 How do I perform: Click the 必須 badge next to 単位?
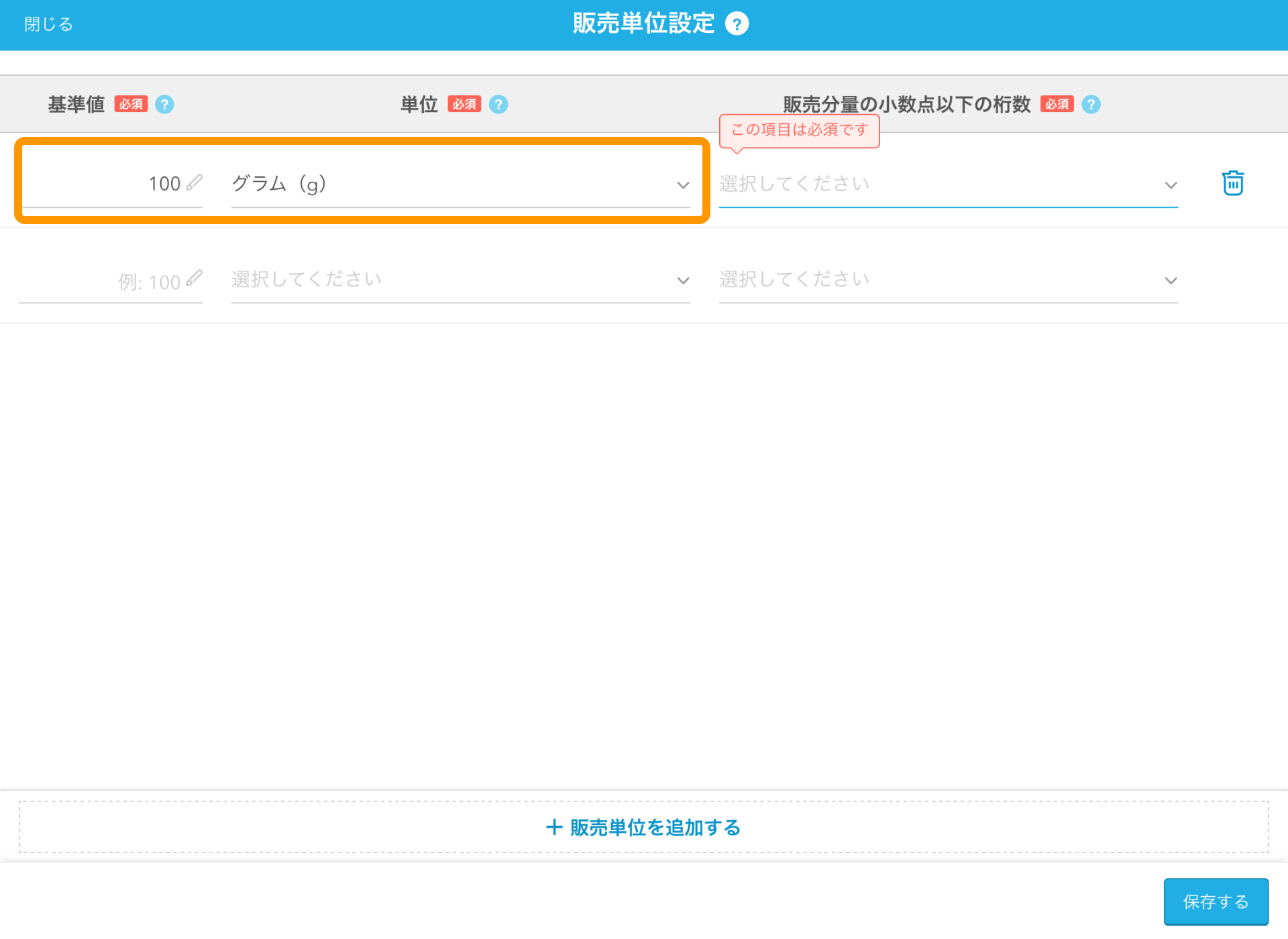pyautogui.click(x=464, y=104)
